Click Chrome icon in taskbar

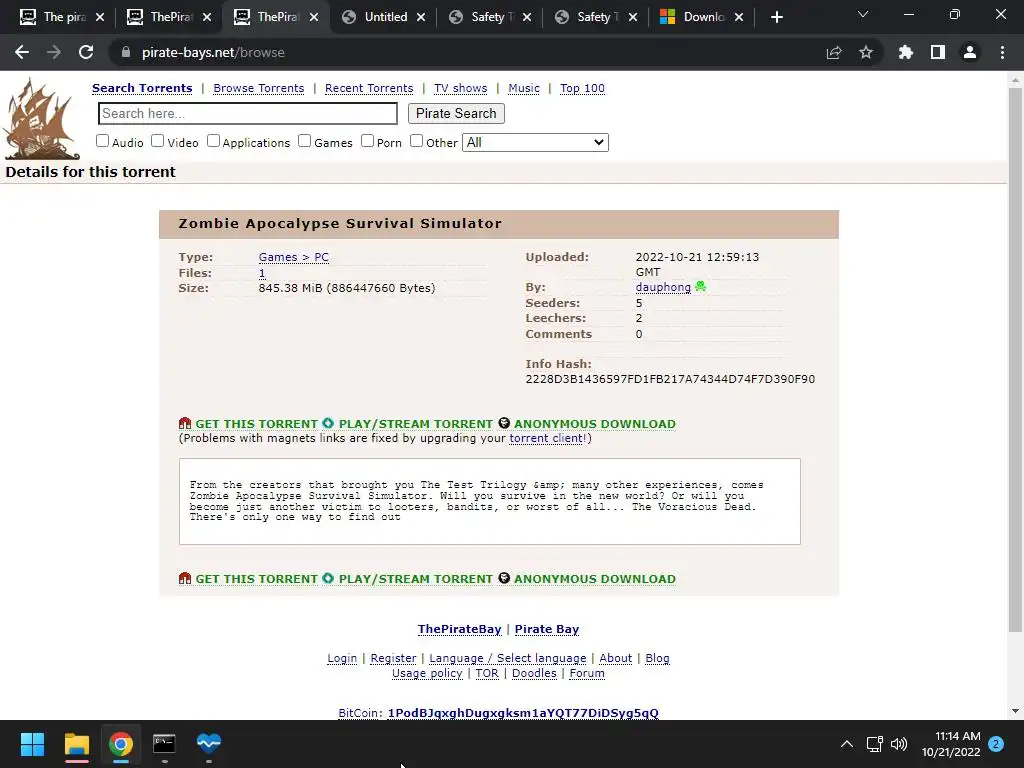click(x=121, y=744)
